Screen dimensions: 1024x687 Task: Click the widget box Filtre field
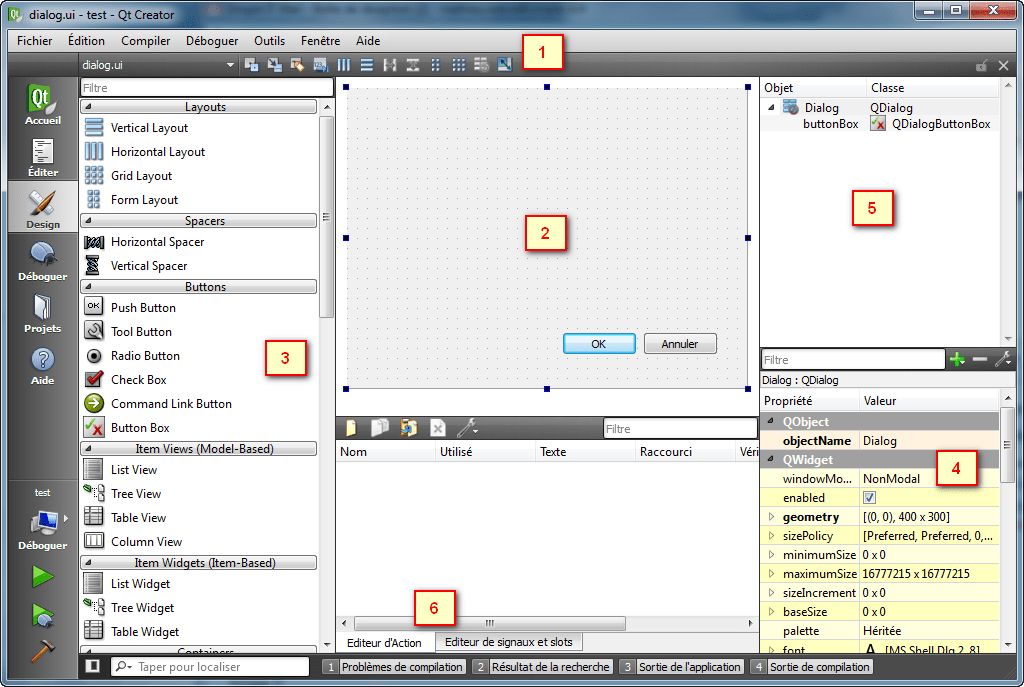coord(206,88)
